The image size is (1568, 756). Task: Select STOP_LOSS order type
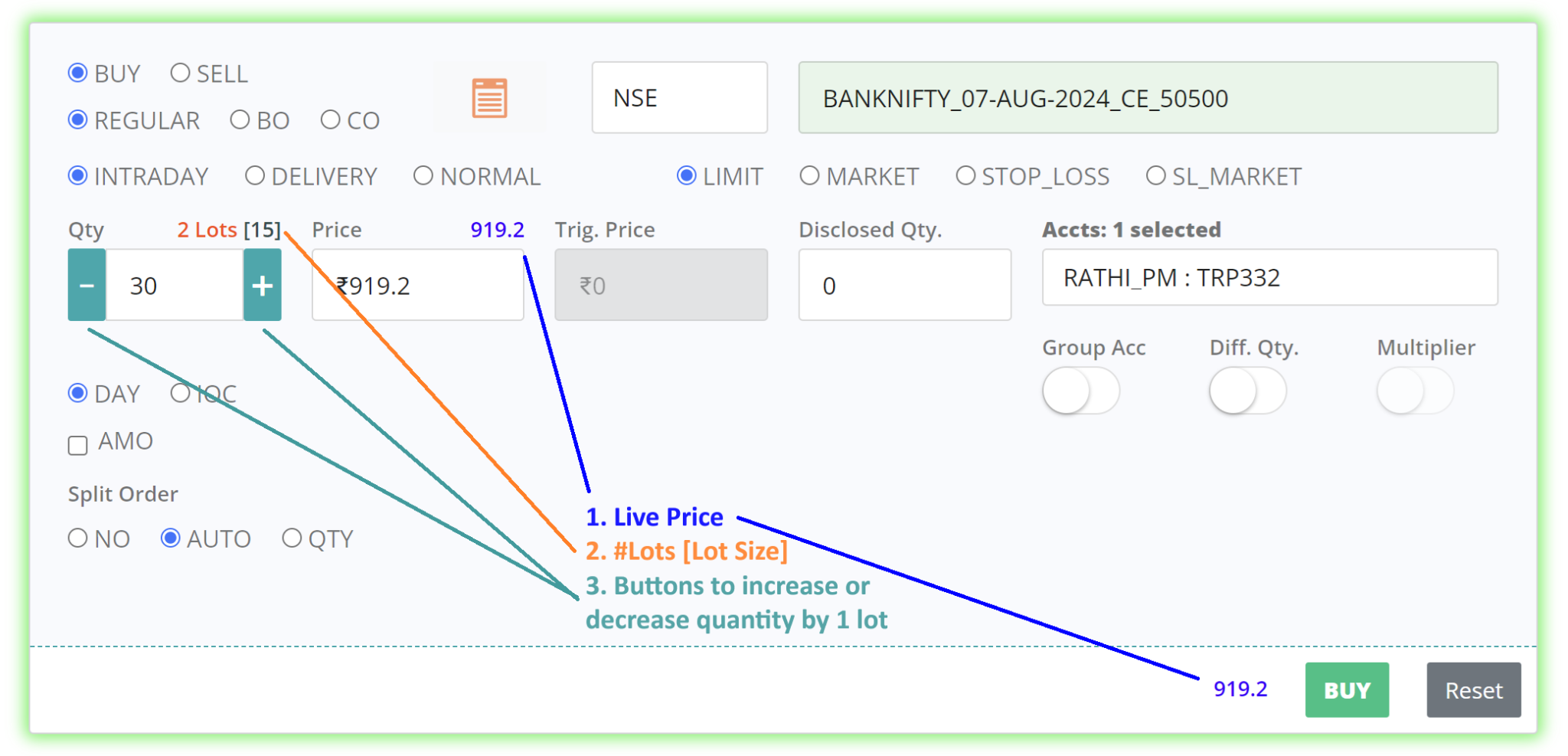click(965, 175)
